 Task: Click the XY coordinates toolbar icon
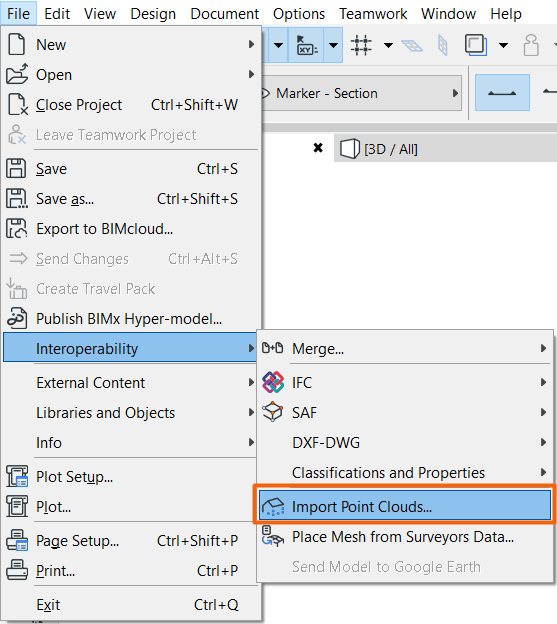pos(307,45)
